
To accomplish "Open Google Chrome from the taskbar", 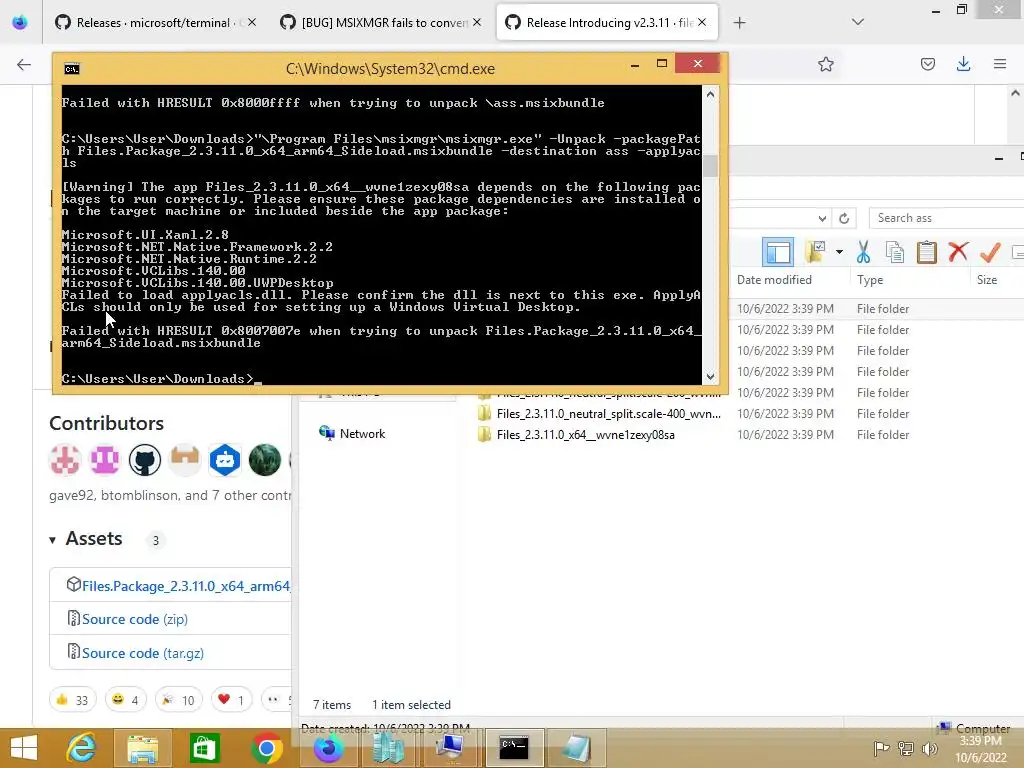I will coord(266,748).
